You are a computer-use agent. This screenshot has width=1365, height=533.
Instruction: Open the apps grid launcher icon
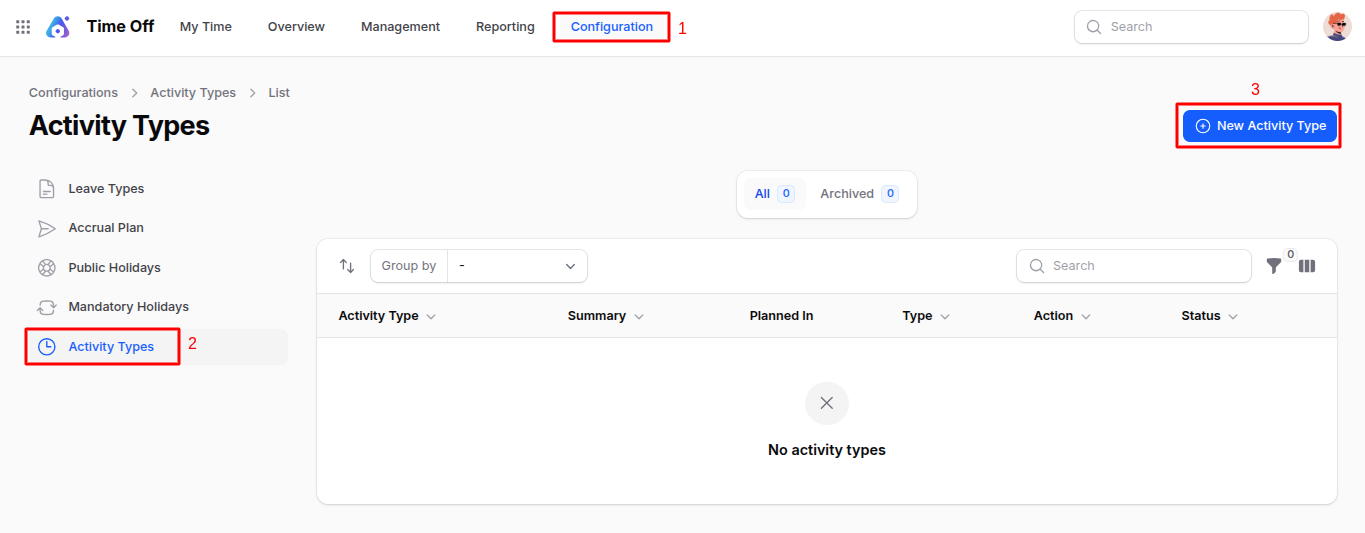pos(23,27)
